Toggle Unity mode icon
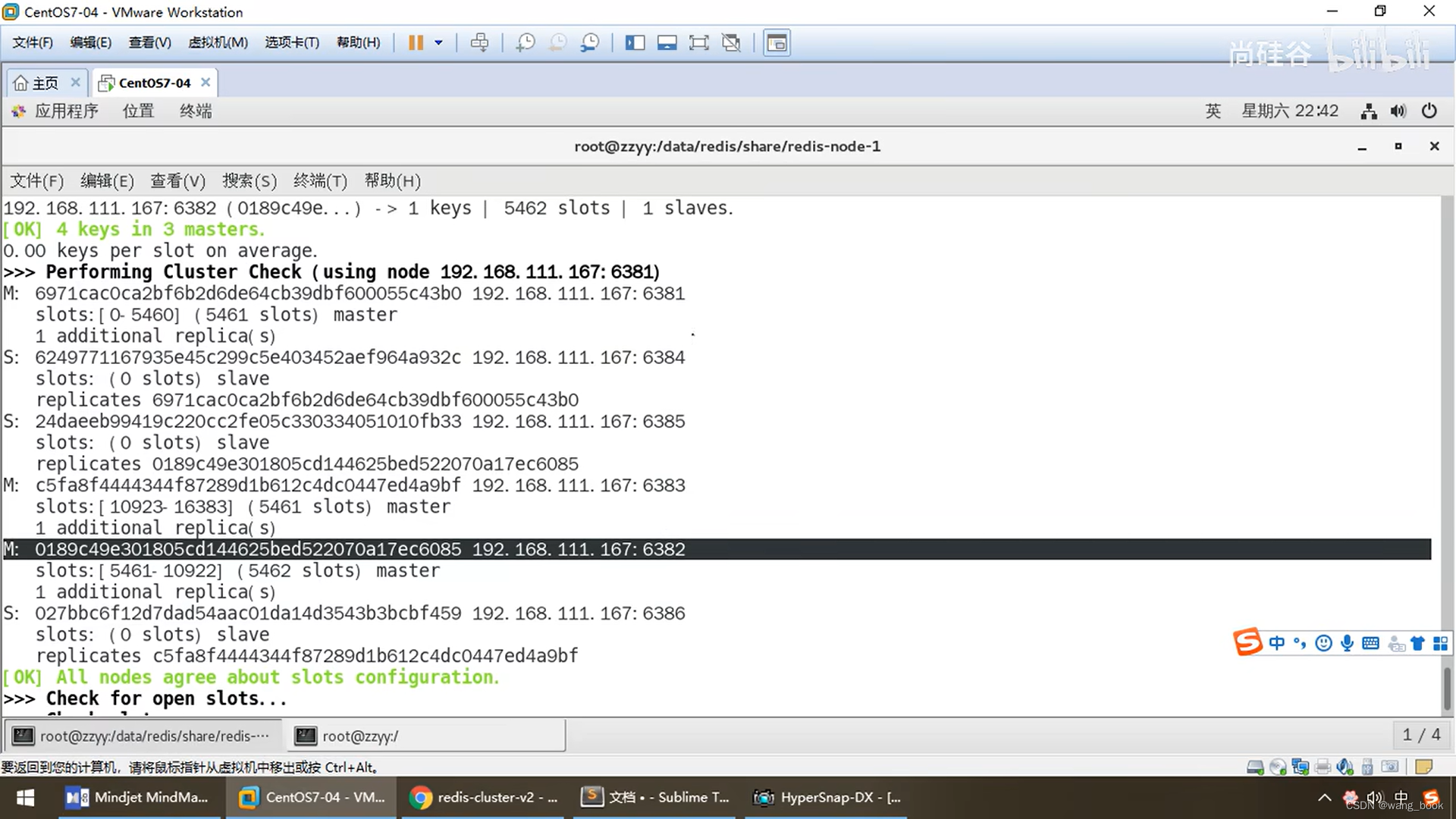The width and height of the screenshot is (1456, 819). [x=731, y=42]
